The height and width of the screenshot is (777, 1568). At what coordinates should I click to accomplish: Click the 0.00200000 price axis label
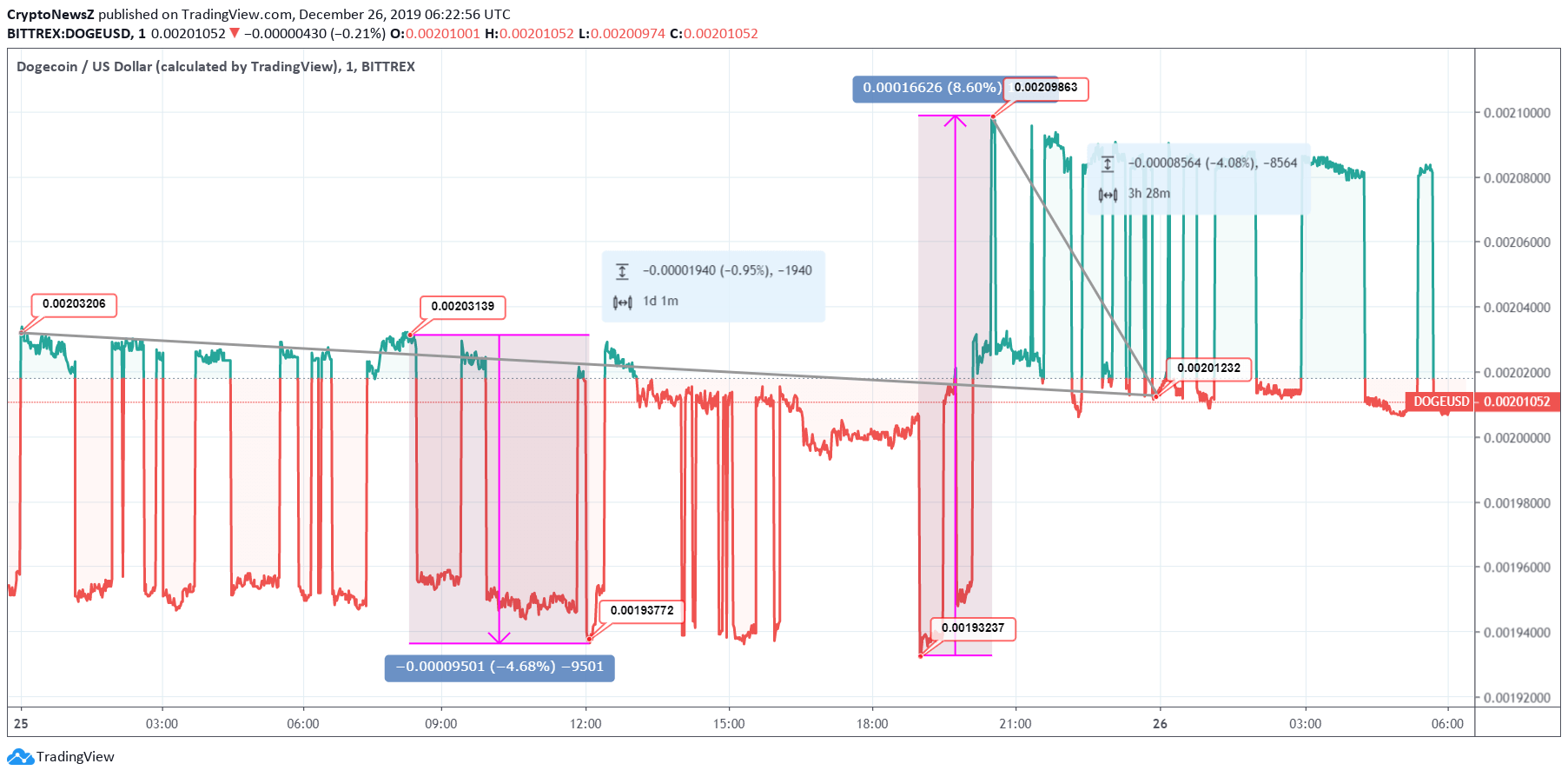[1517, 438]
